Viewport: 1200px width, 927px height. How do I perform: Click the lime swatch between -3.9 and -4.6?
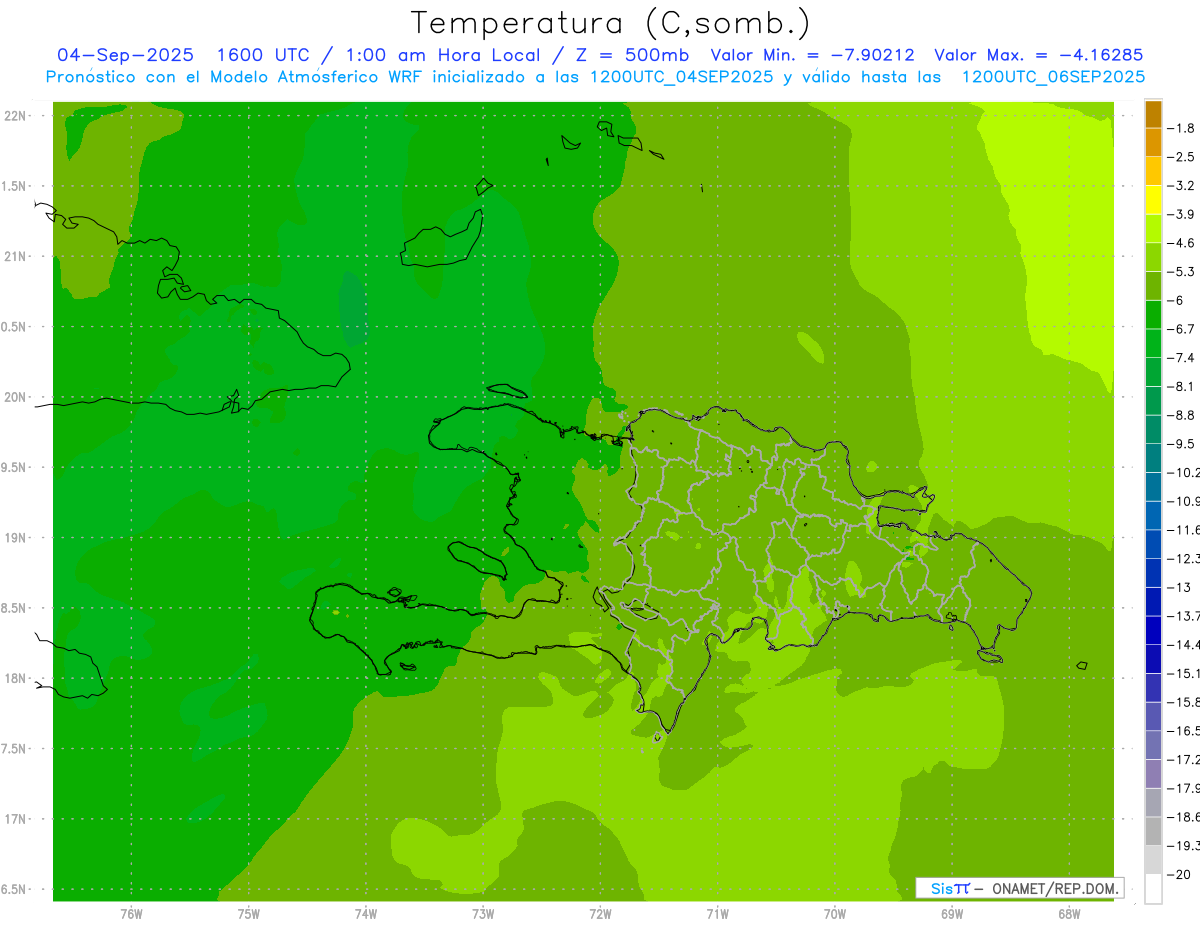1153,229
